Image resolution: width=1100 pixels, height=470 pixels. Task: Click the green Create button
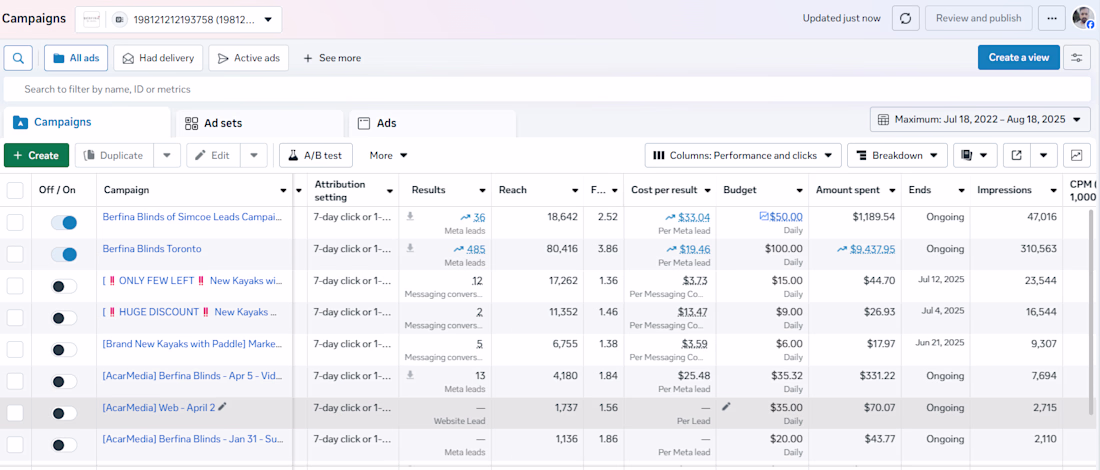pyautogui.click(x=36, y=155)
